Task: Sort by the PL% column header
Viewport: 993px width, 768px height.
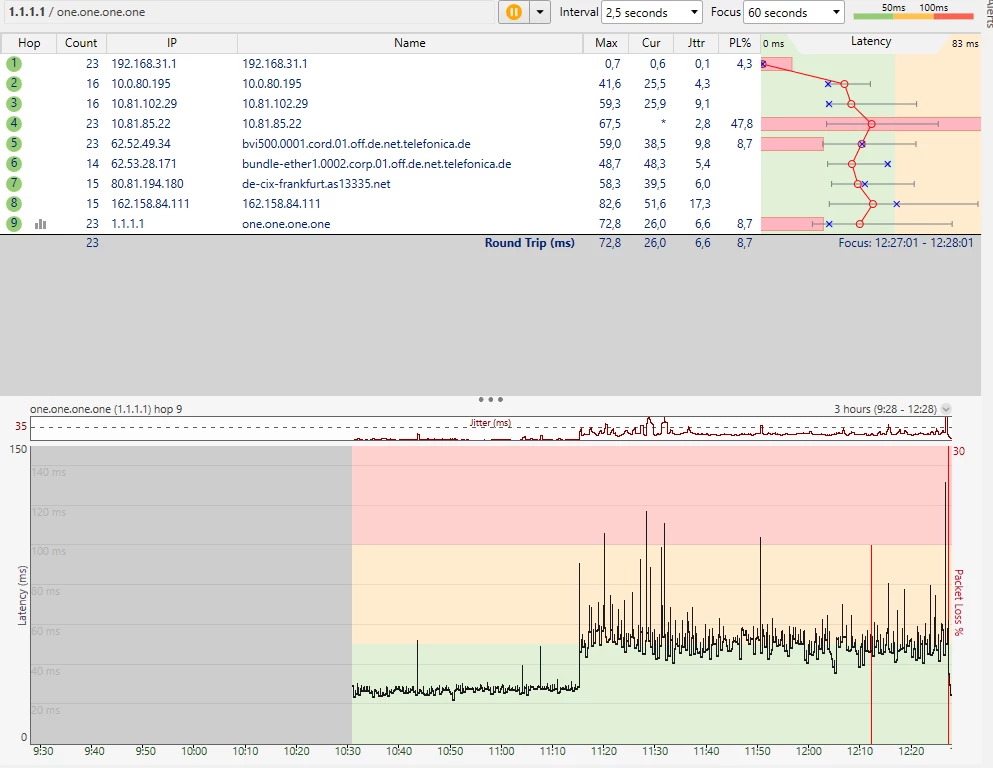Action: click(738, 43)
